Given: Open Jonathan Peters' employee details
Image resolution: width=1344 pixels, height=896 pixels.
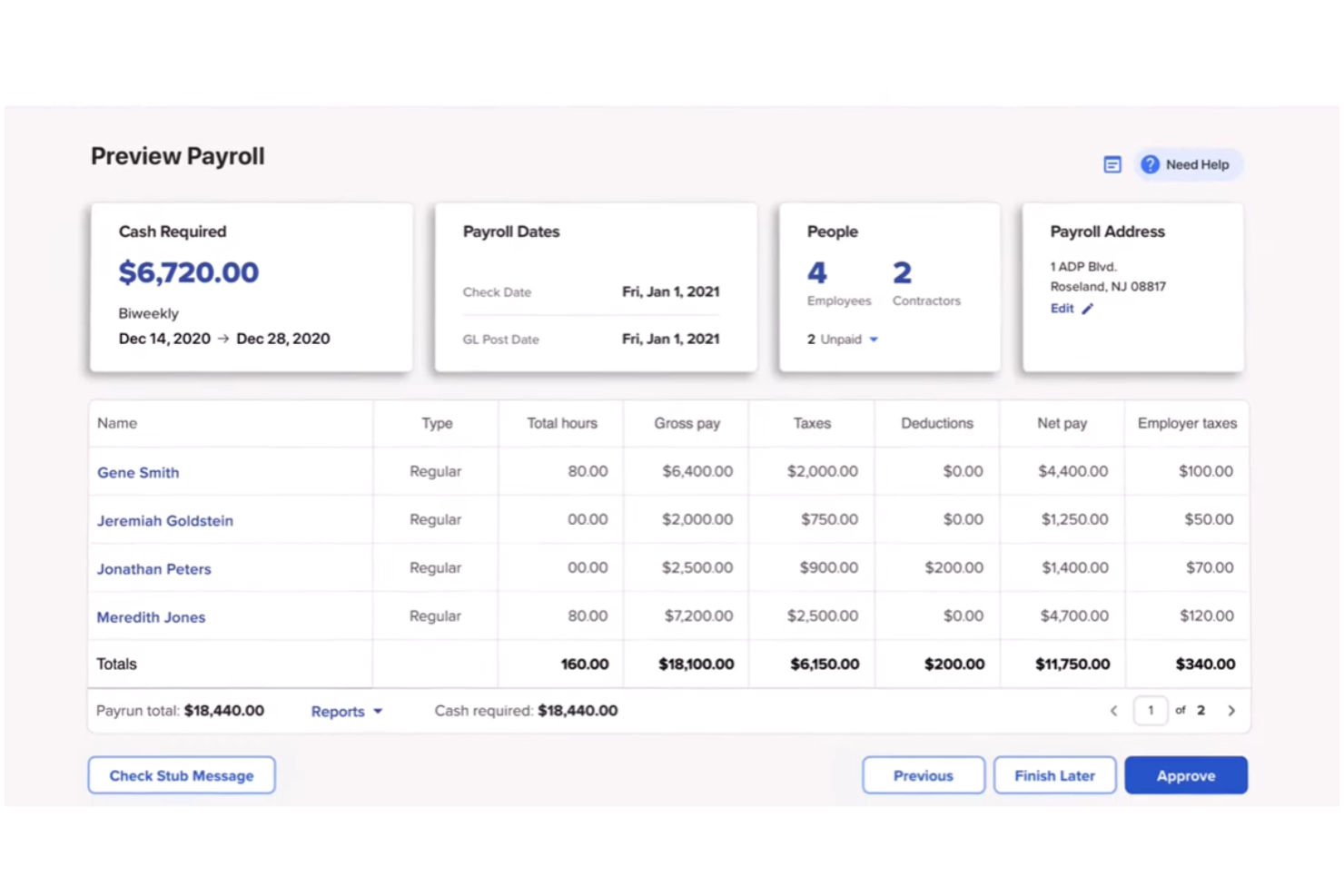Looking at the screenshot, I should pyautogui.click(x=154, y=569).
